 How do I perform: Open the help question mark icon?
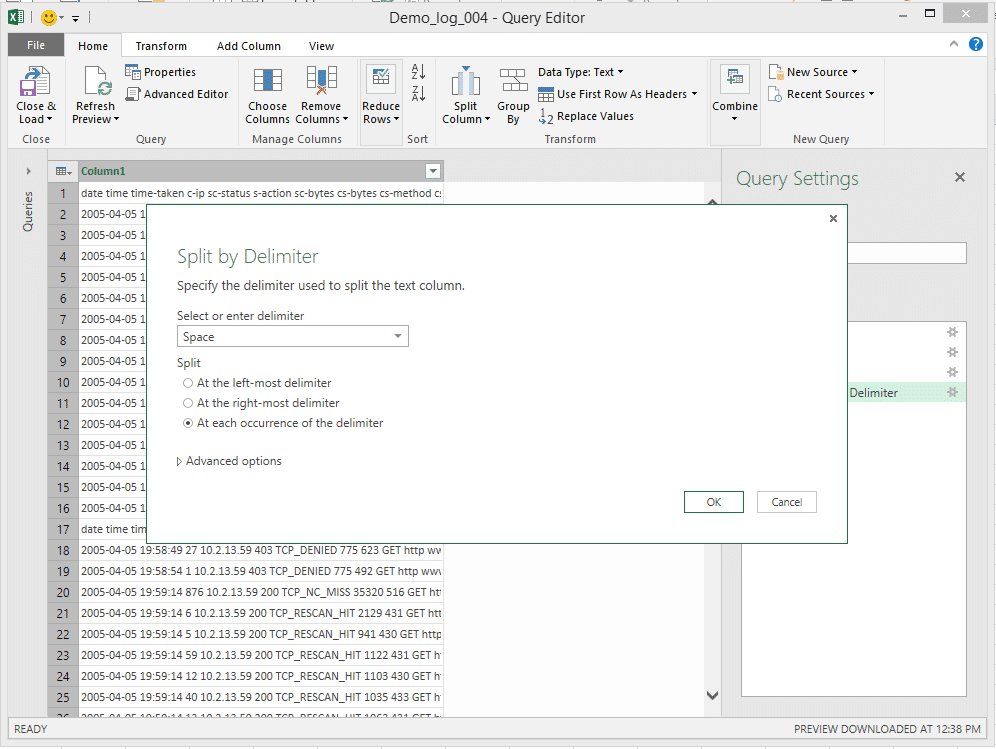click(x=976, y=44)
